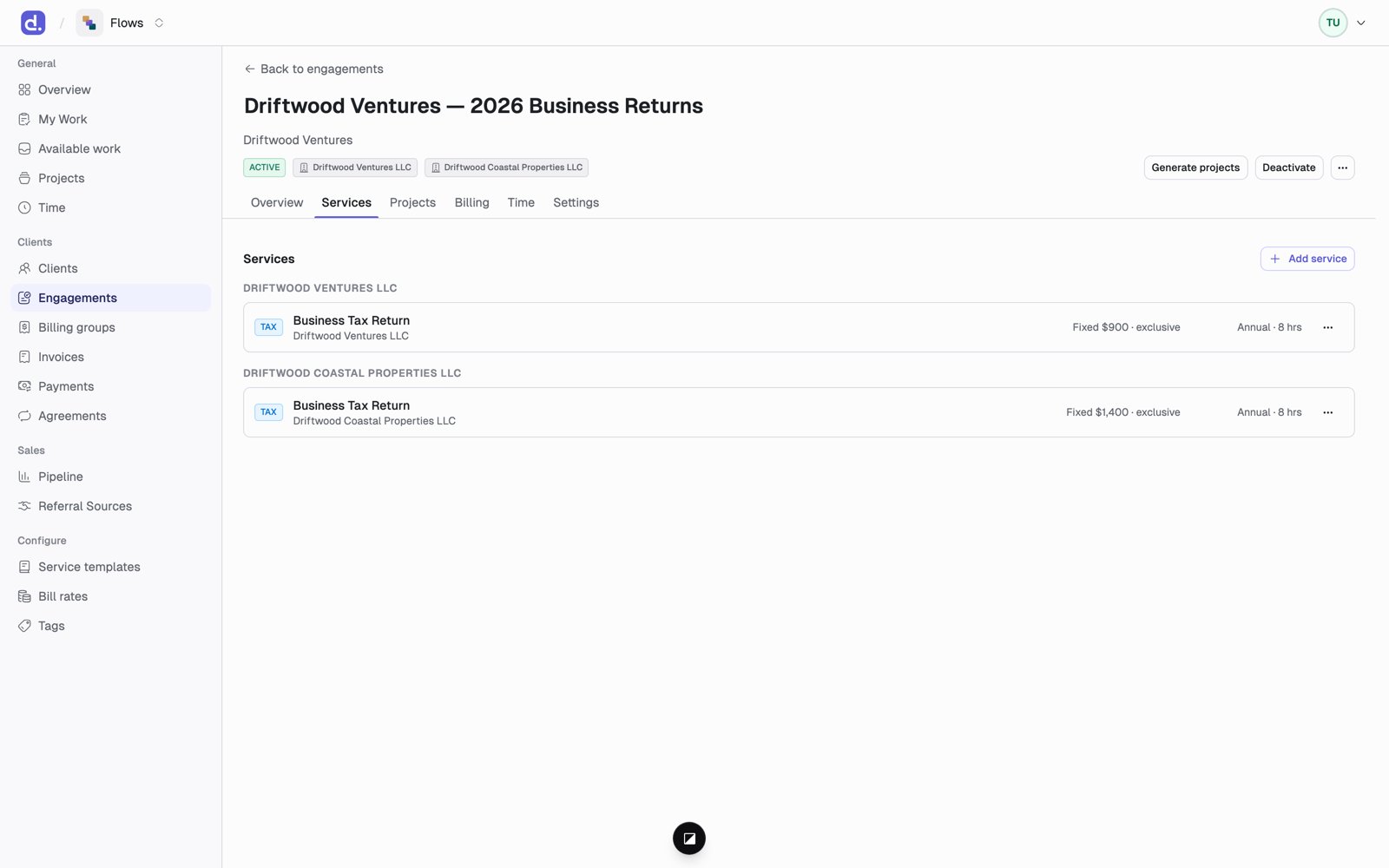Go back to engagements

tap(313, 69)
